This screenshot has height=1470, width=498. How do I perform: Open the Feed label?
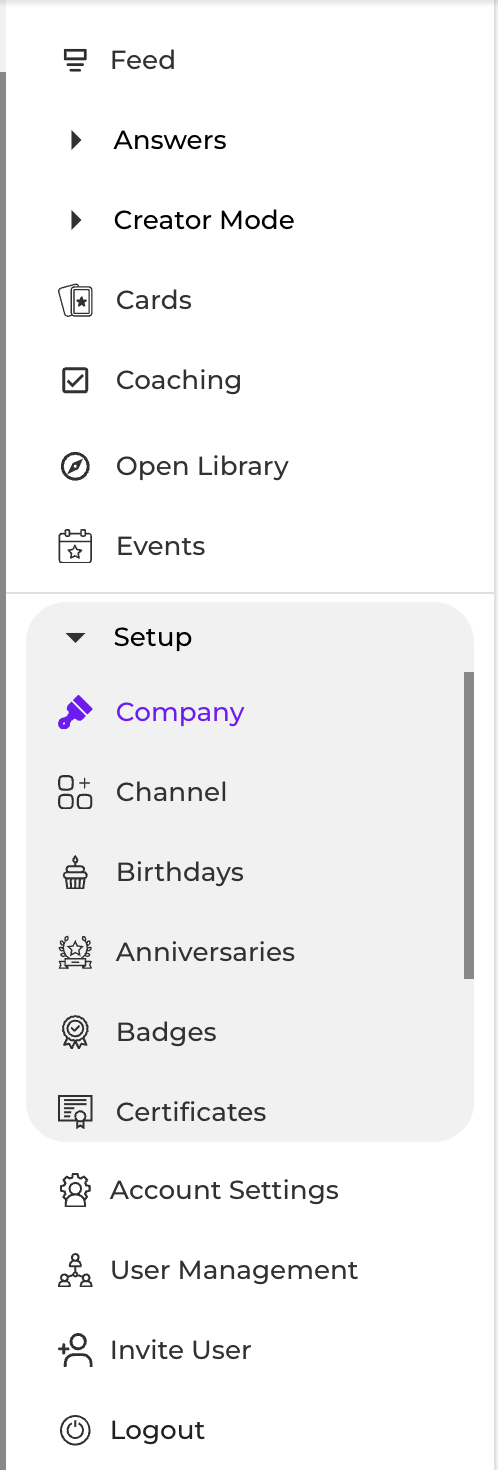click(x=143, y=60)
